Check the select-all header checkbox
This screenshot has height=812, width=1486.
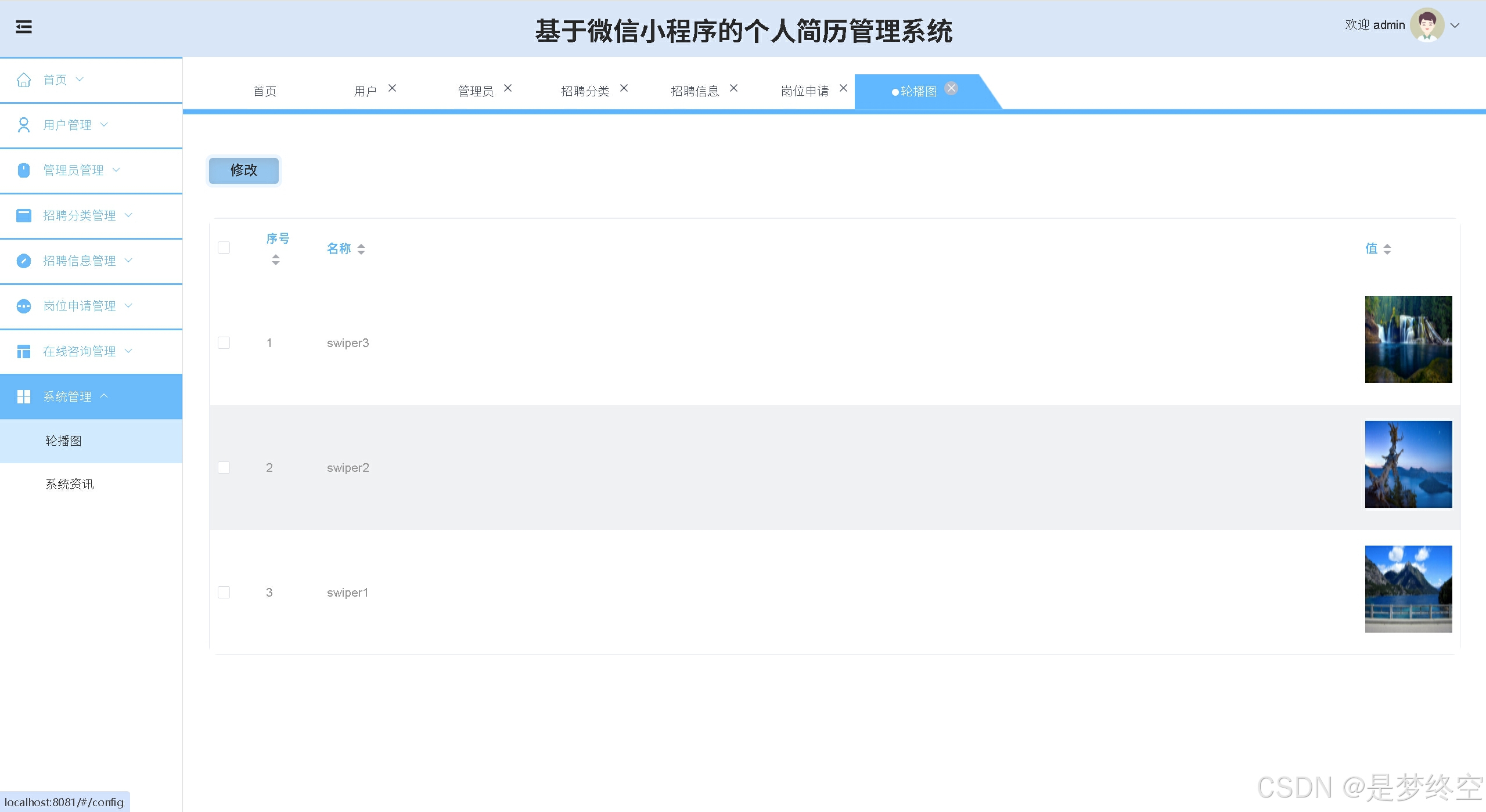(x=224, y=248)
